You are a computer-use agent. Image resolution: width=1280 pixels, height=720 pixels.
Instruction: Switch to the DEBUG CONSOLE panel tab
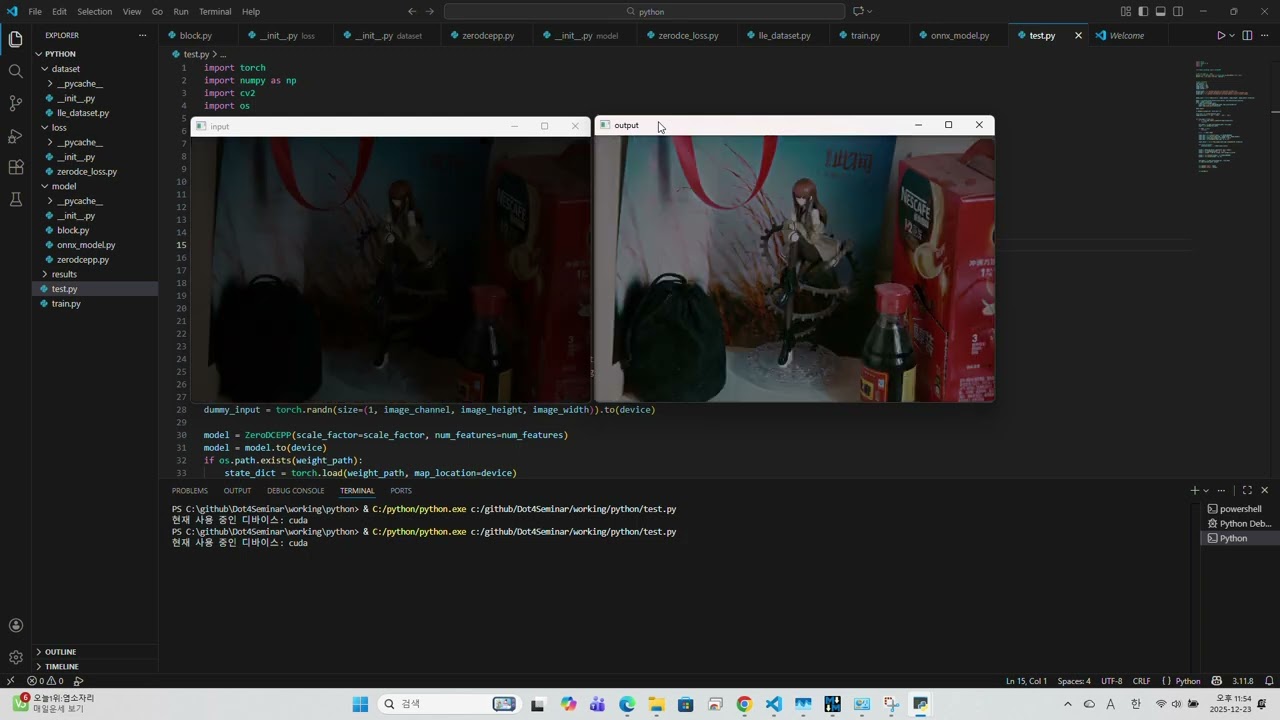(x=295, y=491)
